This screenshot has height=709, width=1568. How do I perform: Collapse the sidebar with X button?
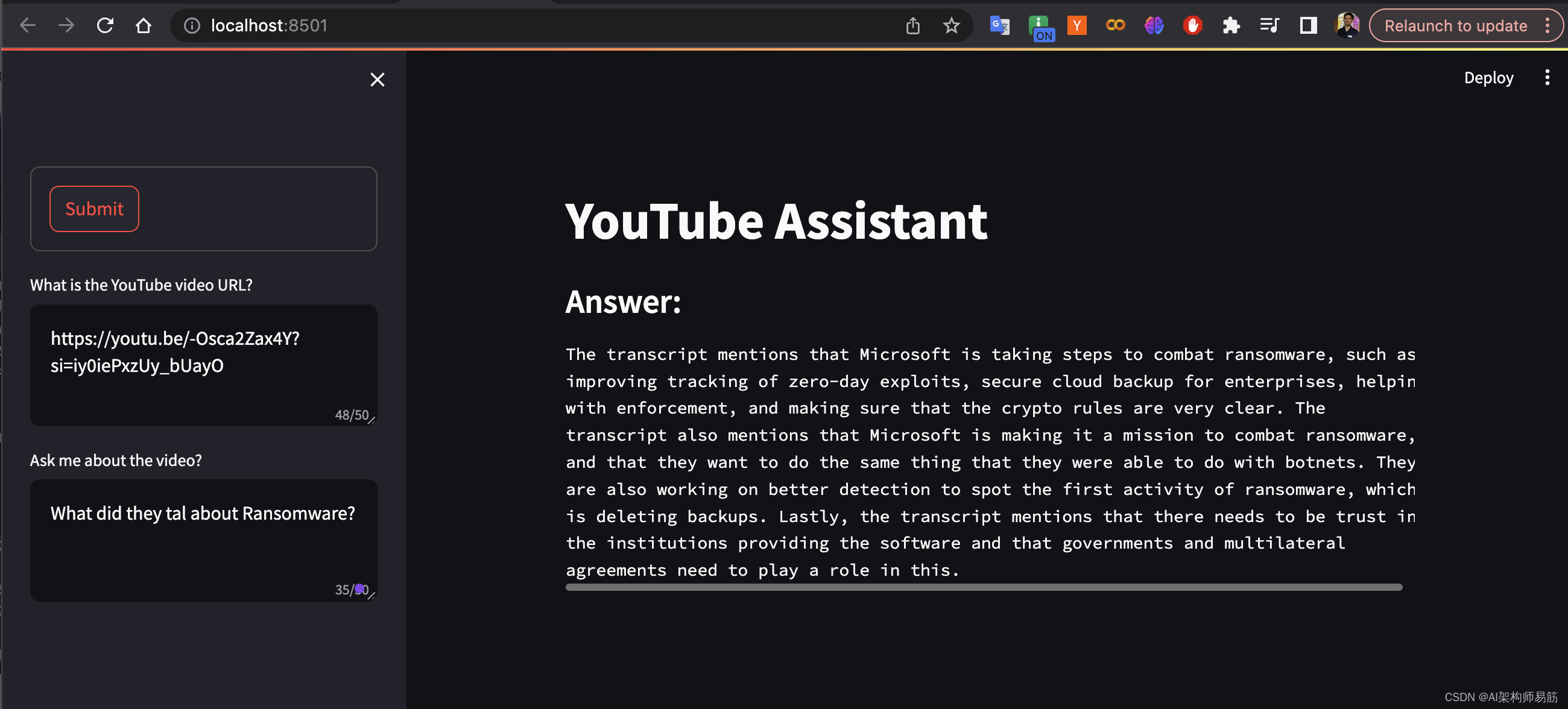tap(378, 80)
